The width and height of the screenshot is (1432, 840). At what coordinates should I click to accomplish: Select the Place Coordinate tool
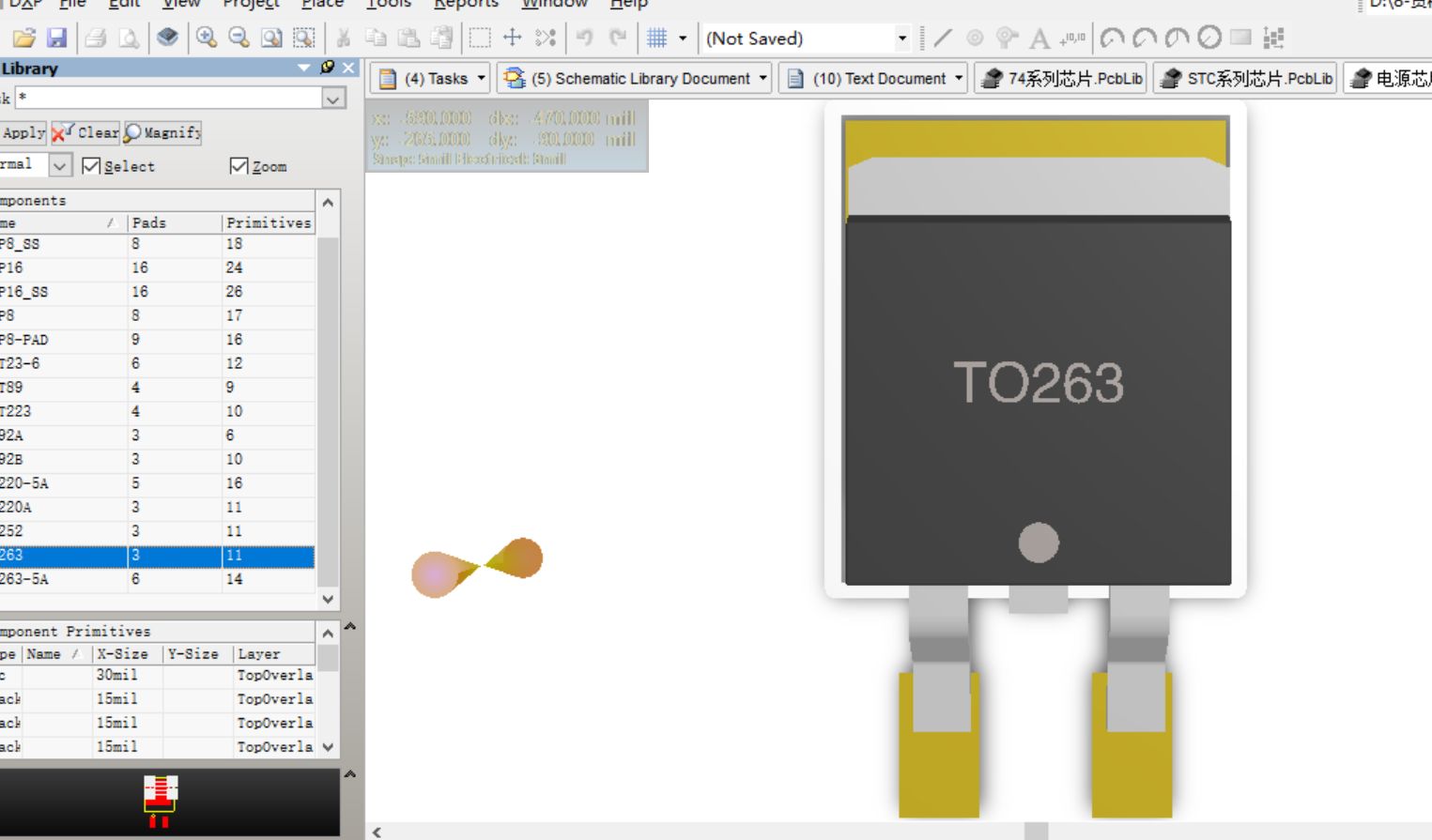pyautogui.click(x=1072, y=38)
